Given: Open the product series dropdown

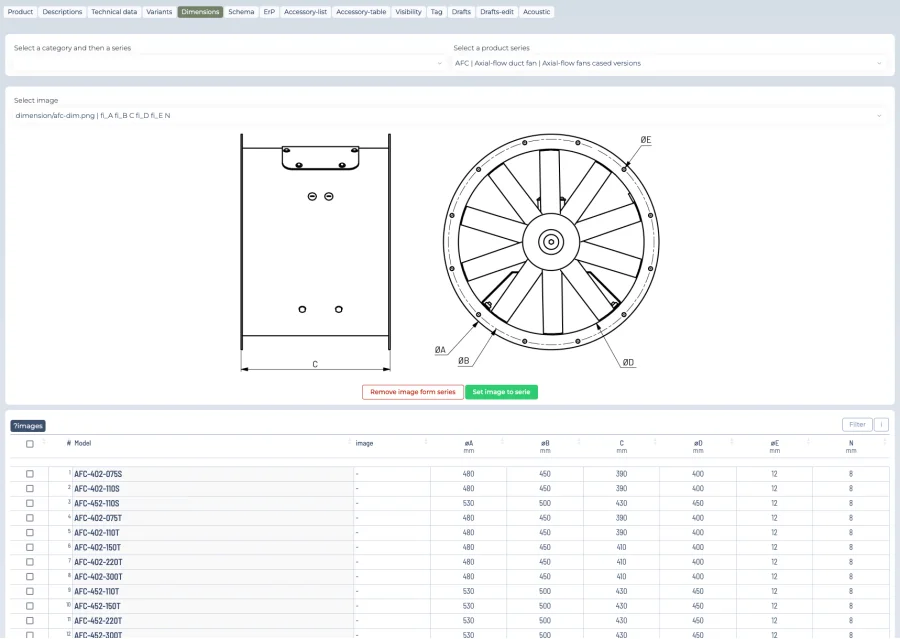Looking at the screenshot, I should (x=668, y=63).
